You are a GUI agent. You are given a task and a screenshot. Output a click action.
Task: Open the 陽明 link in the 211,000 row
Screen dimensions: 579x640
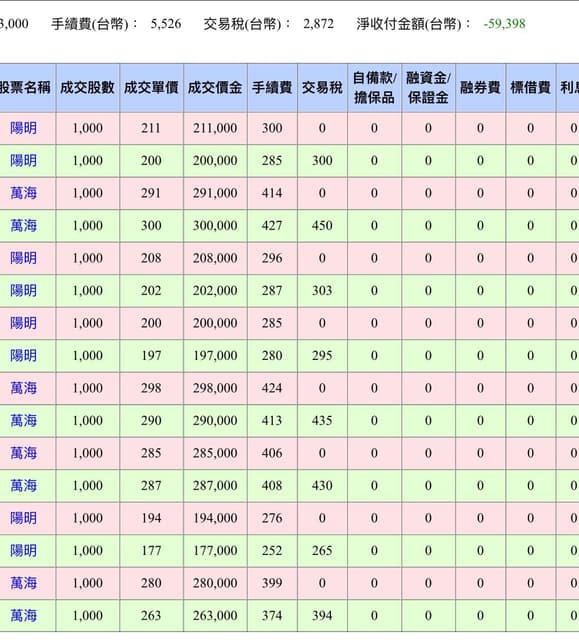(23, 128)
